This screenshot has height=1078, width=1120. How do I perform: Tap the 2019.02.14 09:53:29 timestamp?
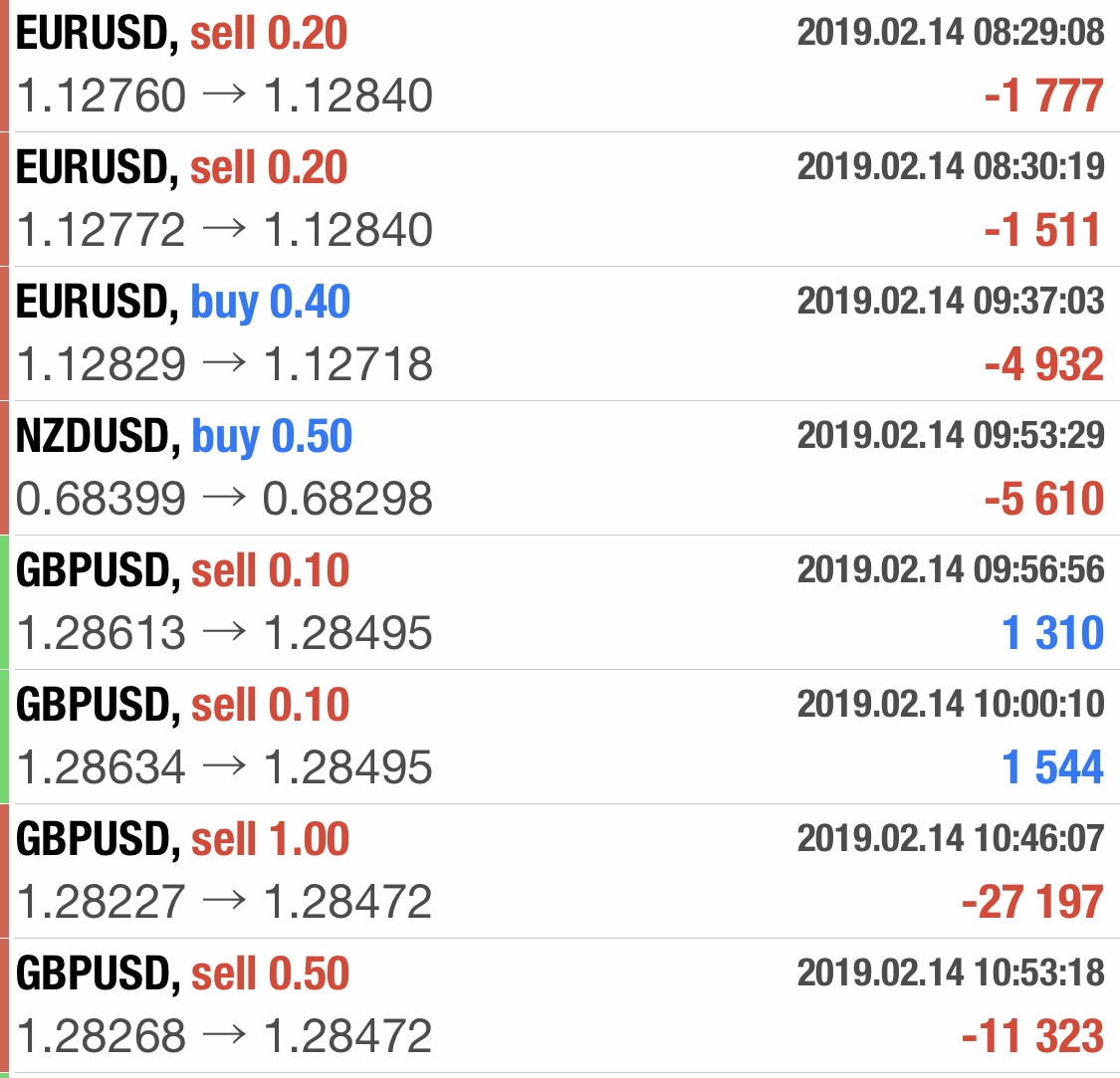tap(951, 435)
